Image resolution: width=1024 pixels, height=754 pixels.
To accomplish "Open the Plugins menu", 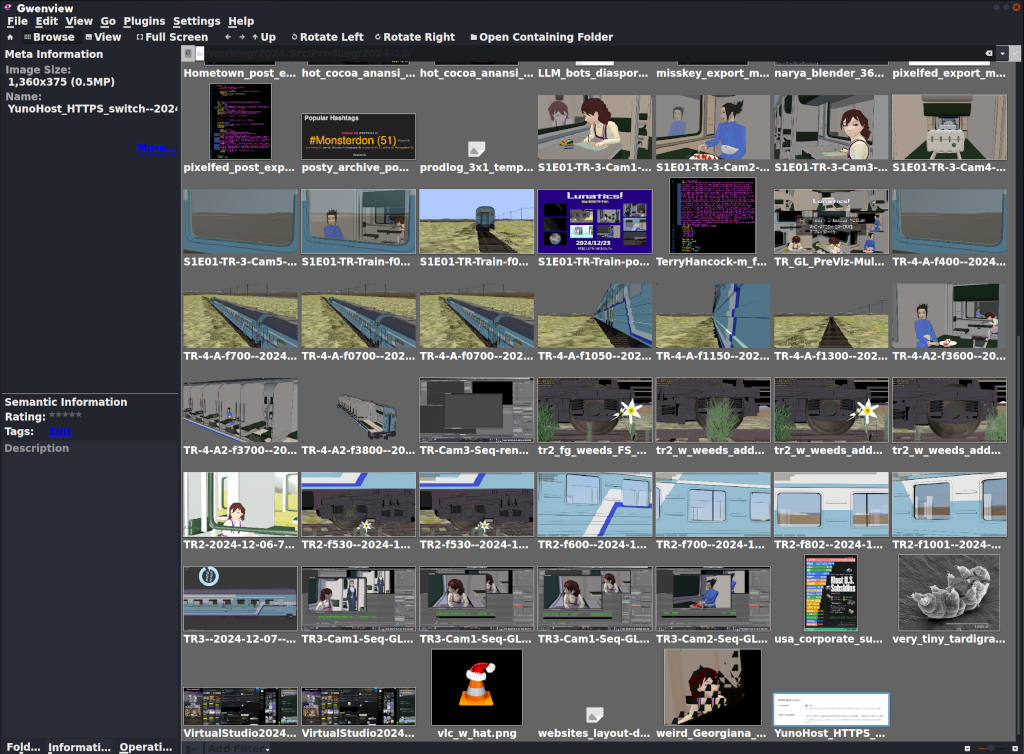I will coord(144,21).
